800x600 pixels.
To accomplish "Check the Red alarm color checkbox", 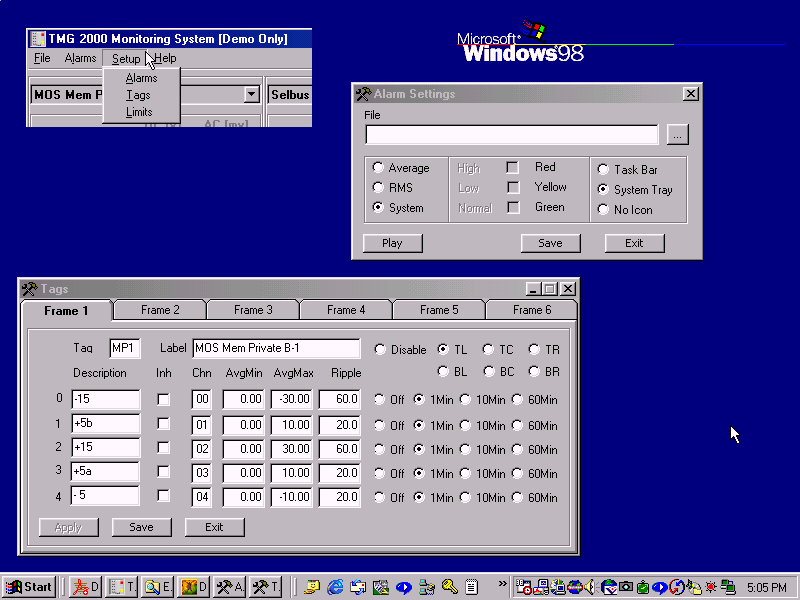I will tap(512, 168).
